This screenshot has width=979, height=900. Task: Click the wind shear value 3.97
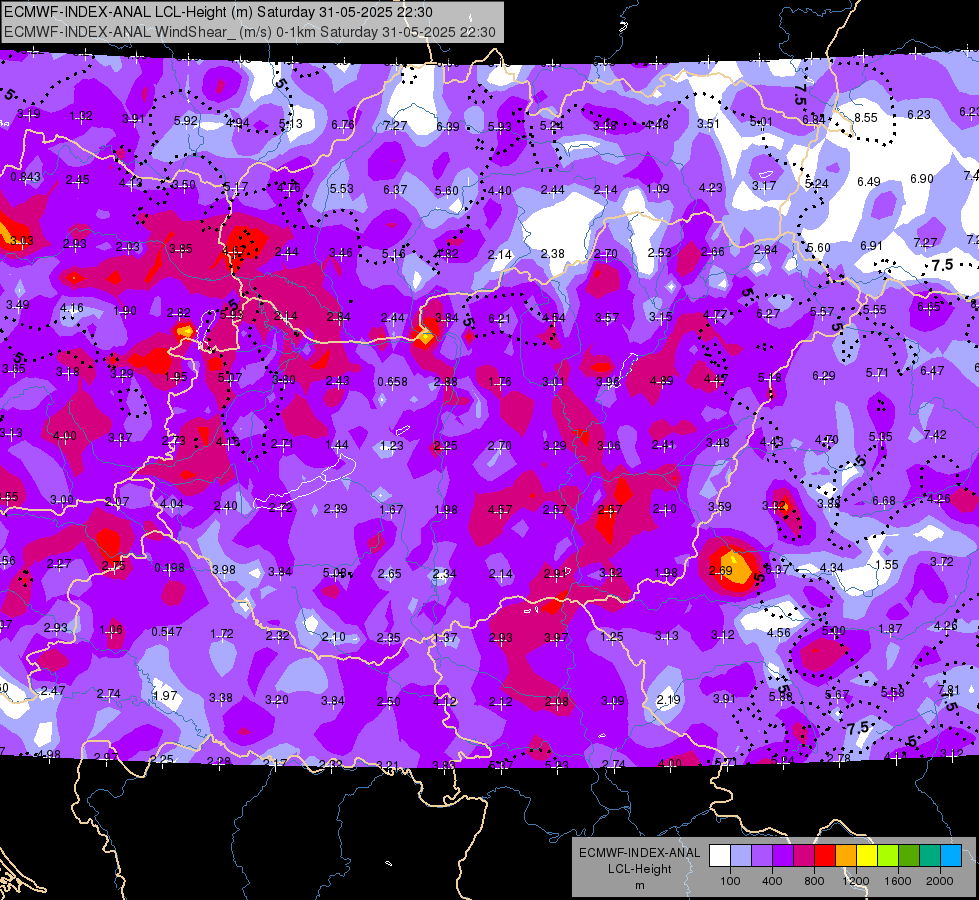pyautogui.click(x=556, y=638)
